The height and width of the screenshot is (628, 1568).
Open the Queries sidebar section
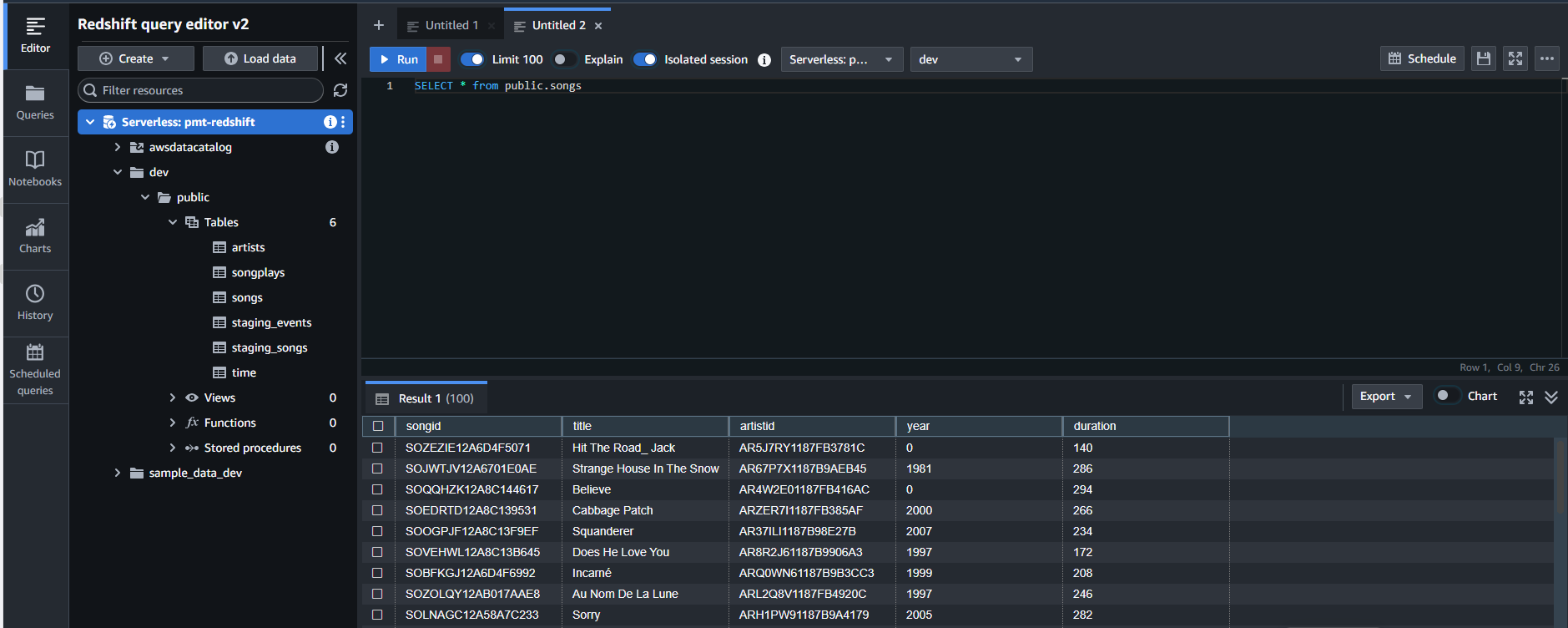tap(35, 103)
